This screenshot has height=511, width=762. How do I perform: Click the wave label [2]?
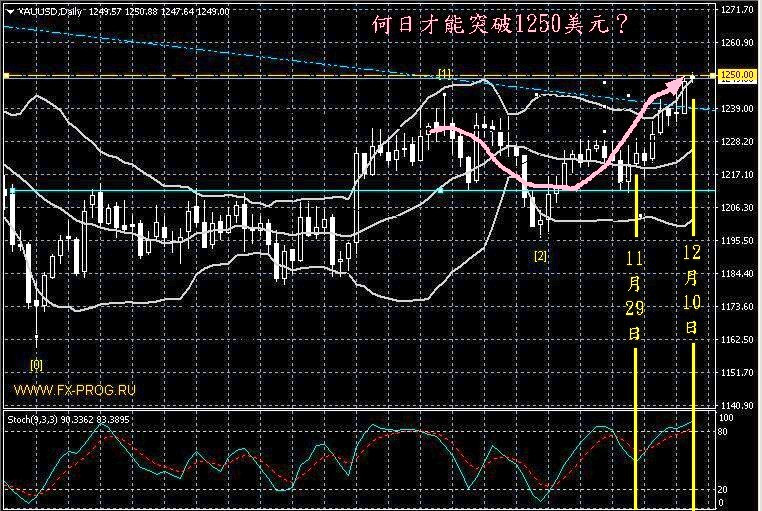(x=540, y=256)
